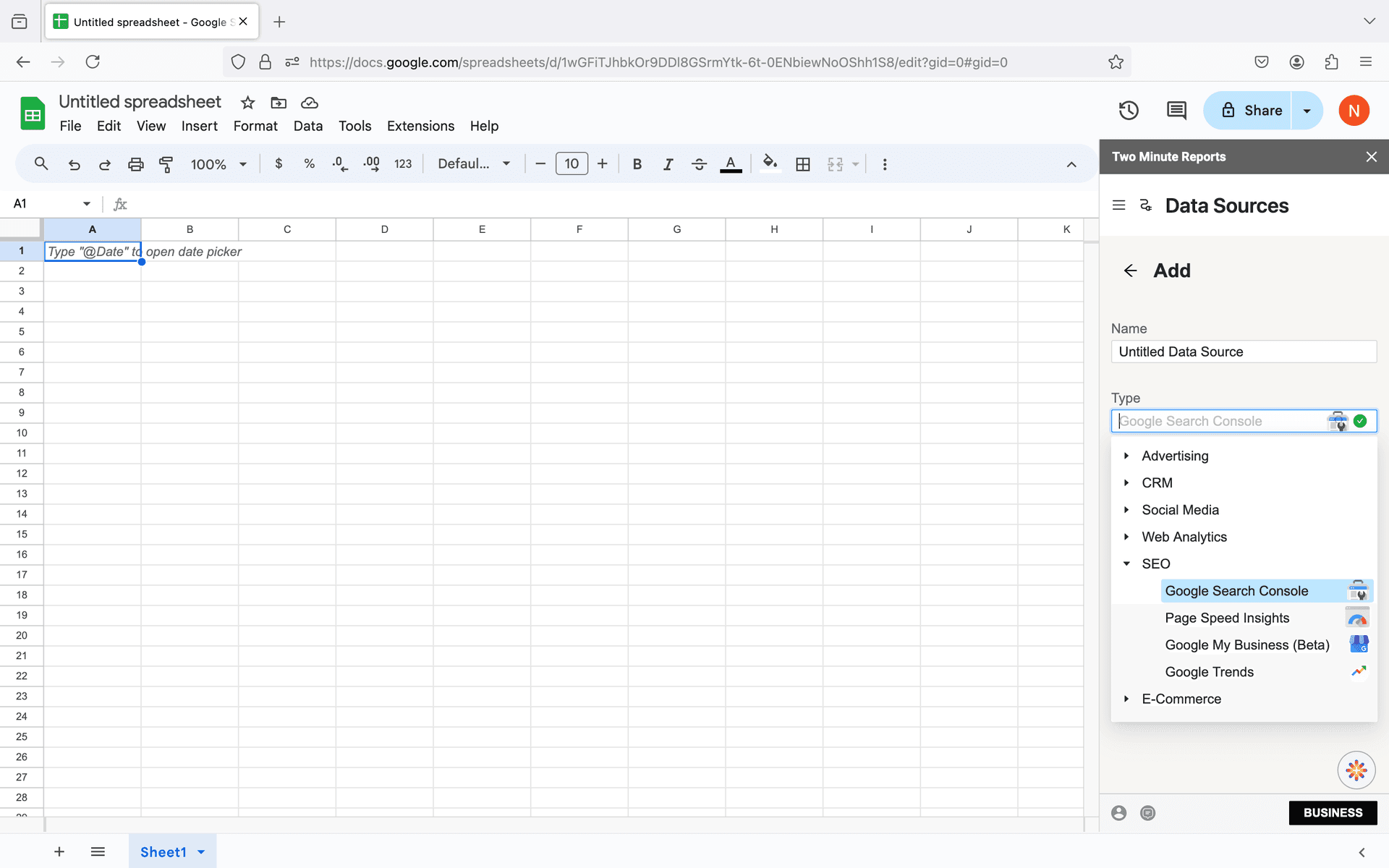Select Google Search Console from SEO list
1389x868 pixels.
1236,590
